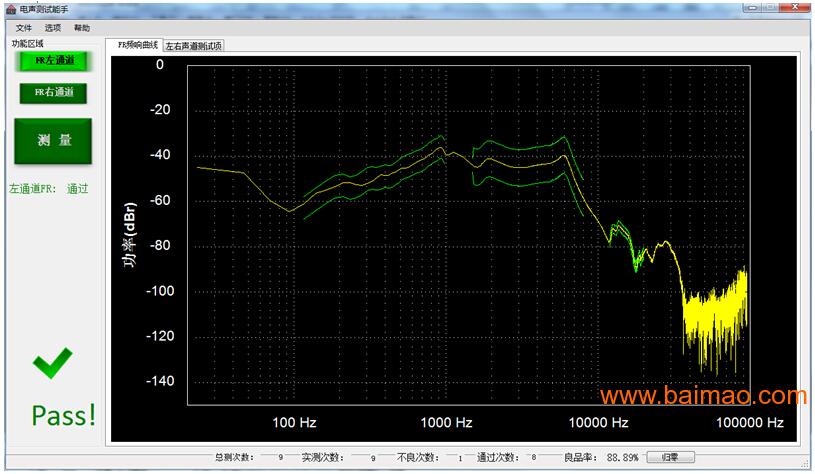Click the 良品率 percentage field
The height and width of the screenshot is (474, 815).
point(622,458)
